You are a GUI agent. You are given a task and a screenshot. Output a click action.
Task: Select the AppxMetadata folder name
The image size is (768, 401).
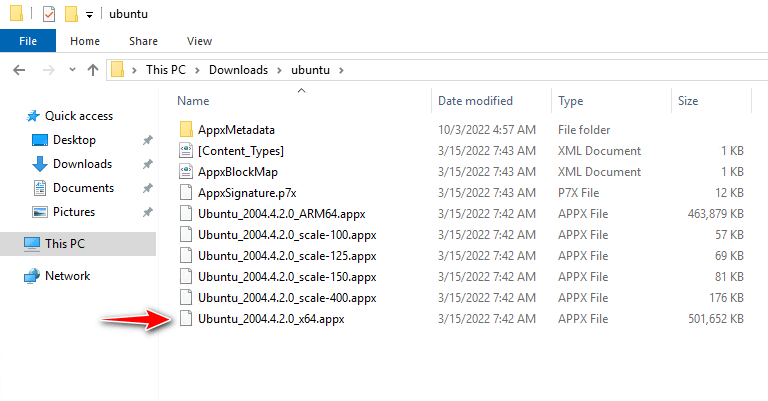[236, 130]
